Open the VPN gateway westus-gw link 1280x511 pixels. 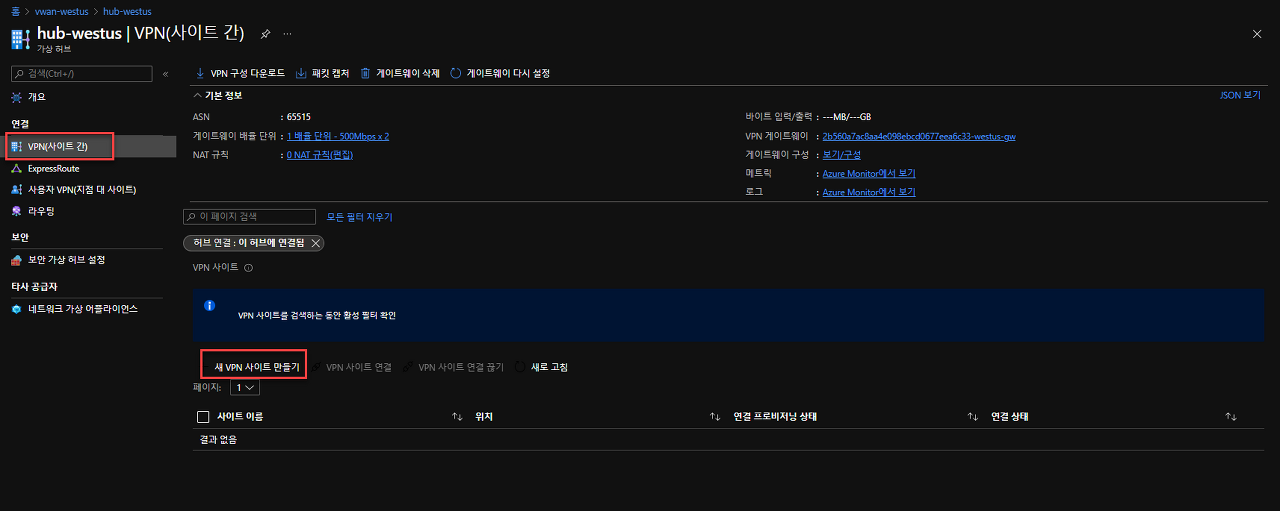pos(919,136)
